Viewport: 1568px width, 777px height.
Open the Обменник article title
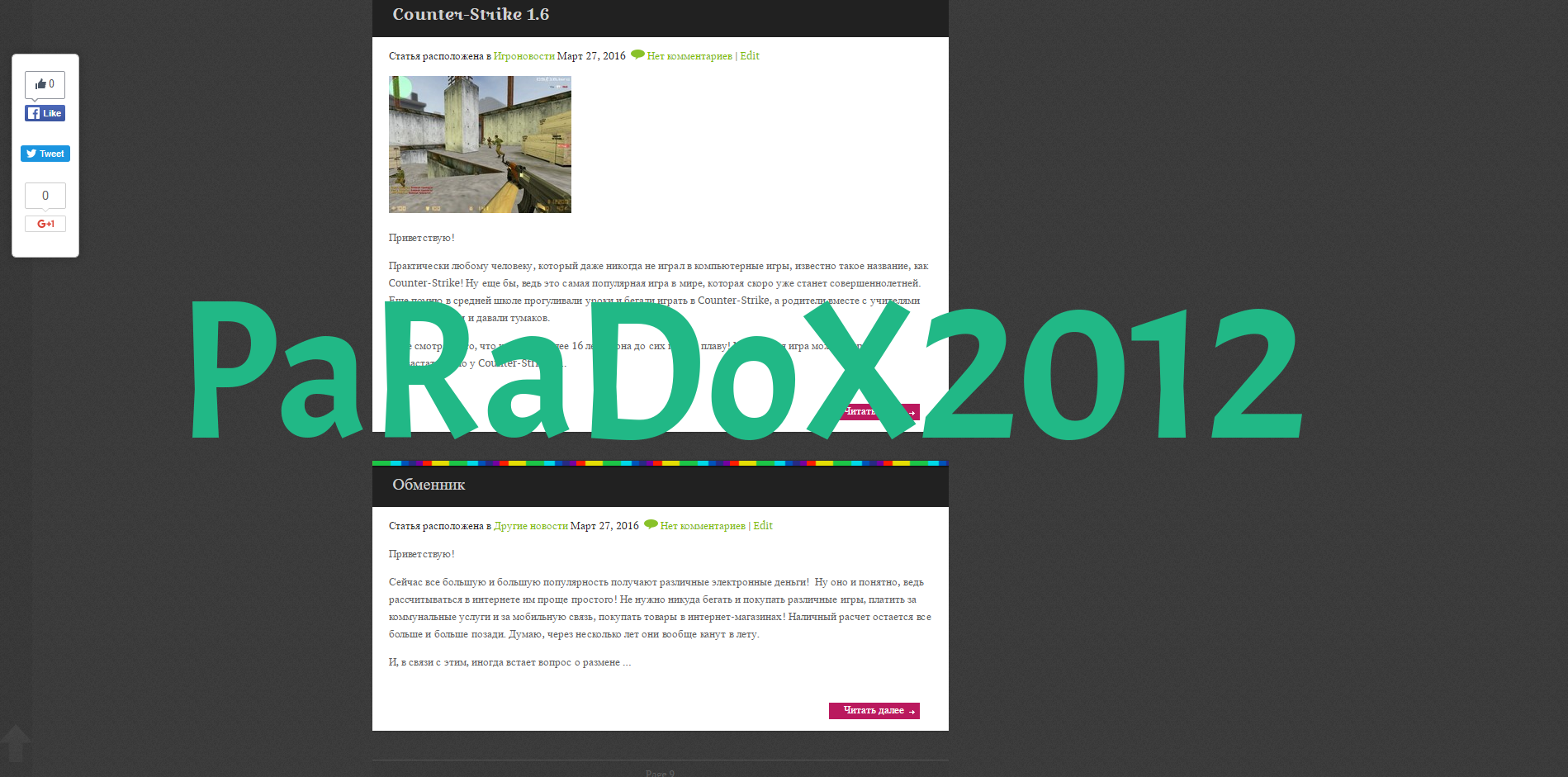click(x=429, y=485)
